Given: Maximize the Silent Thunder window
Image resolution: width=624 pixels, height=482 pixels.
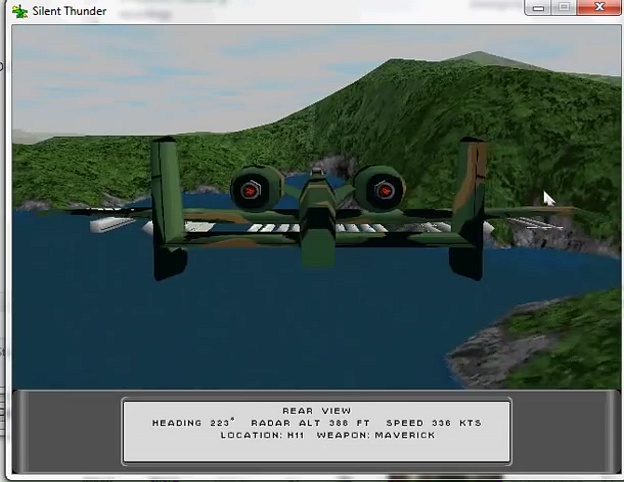Looking at the screenshot, I should 564,8.
